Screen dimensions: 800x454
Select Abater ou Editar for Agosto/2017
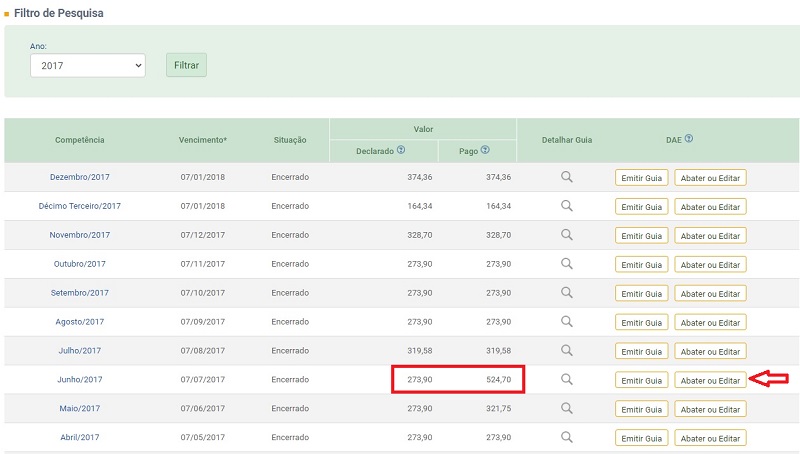click(710, 322)
